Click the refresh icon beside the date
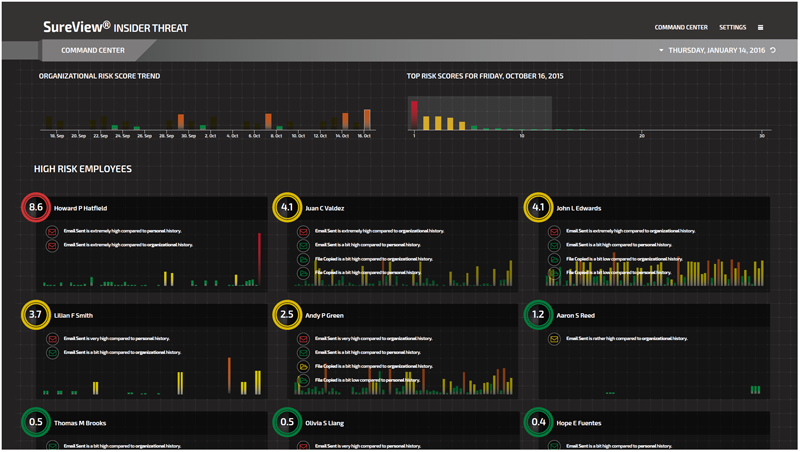 773,50
